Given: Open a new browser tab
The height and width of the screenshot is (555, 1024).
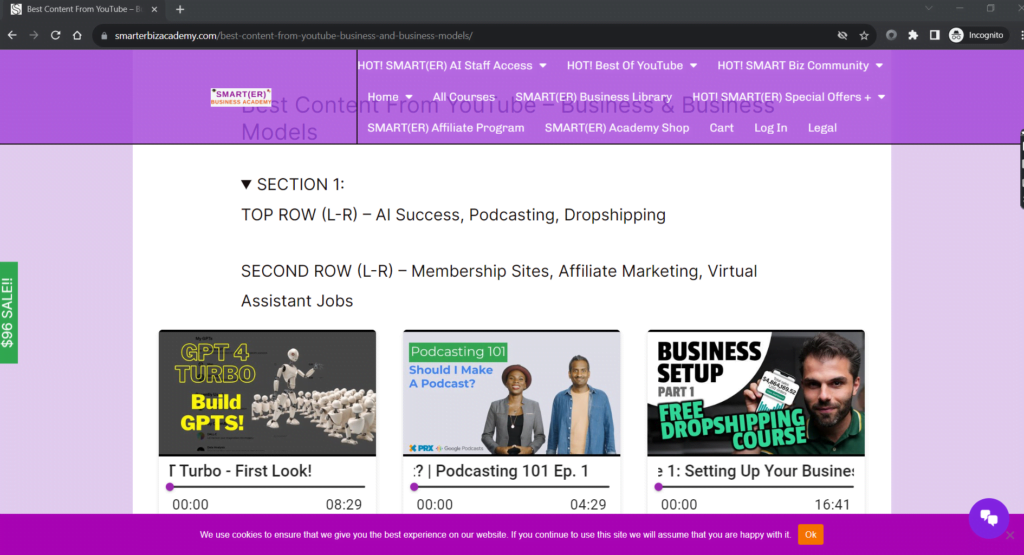Looking at the screenshot, I should tap(180, 9).
